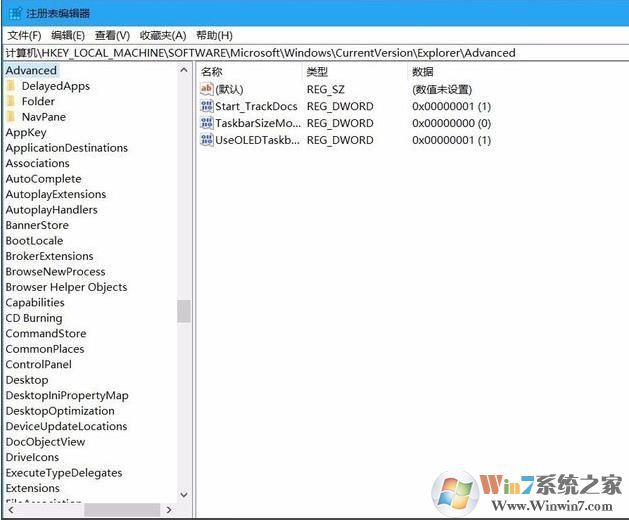Select the Browser Helper Objects key
This screenshot has width=629, height=520.
pyautogui.click(x=66, y=287)
